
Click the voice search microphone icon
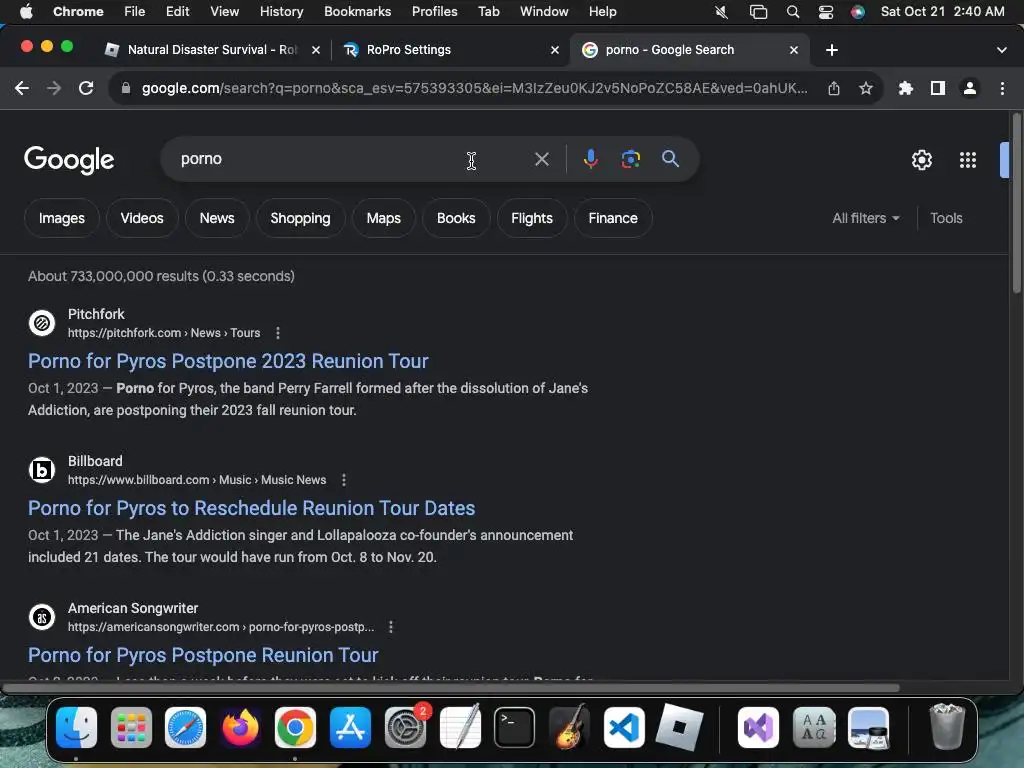(x=590, y=159)
